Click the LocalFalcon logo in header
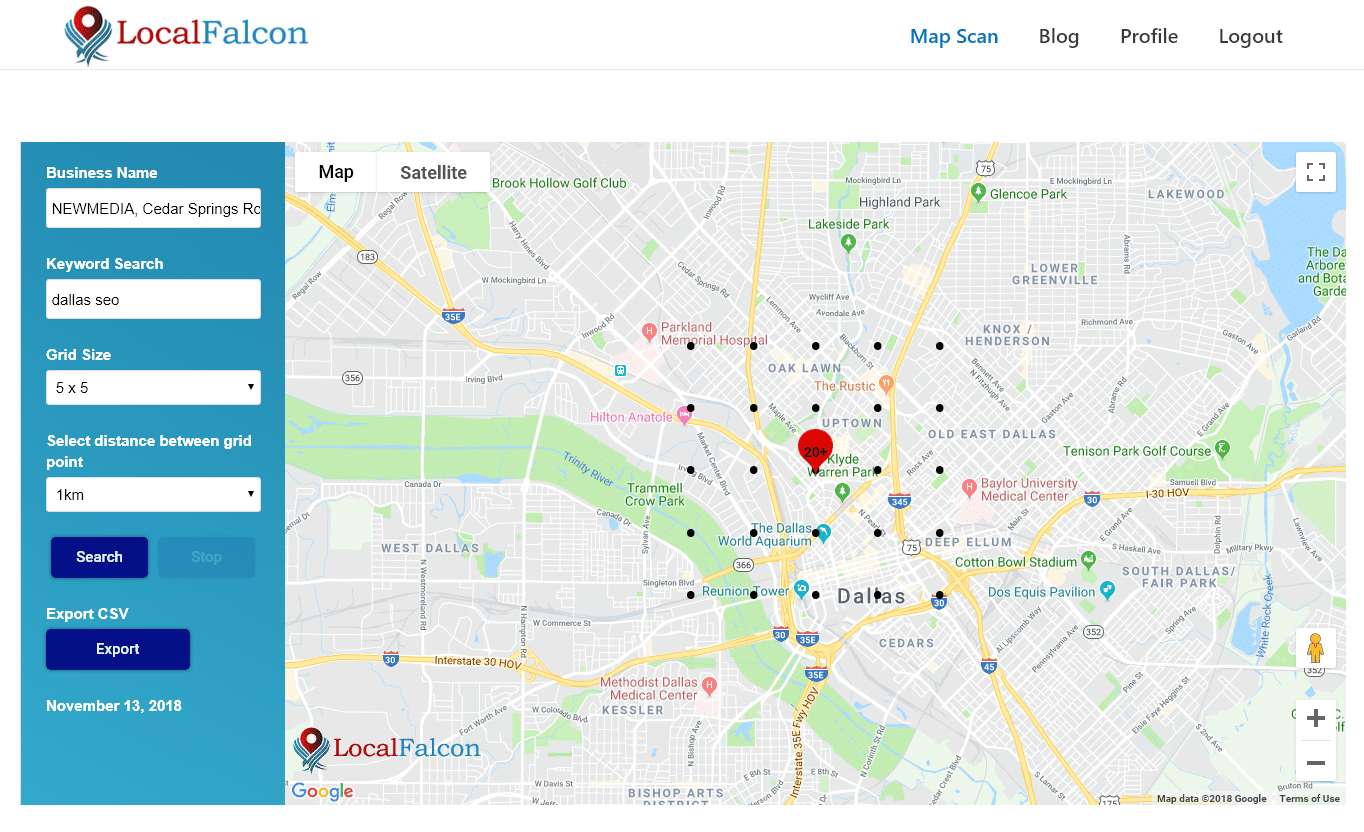Screen dimensions: 1364x832 (187, 34)
